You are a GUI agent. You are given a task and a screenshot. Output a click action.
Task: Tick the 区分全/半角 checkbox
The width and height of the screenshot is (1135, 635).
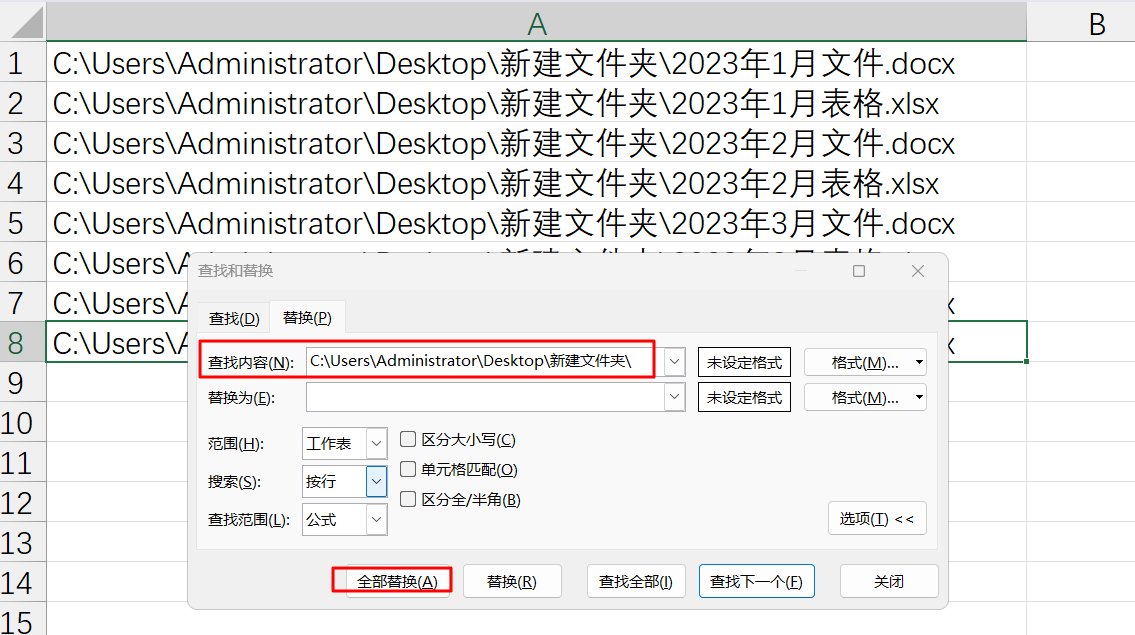pos(408,499)
